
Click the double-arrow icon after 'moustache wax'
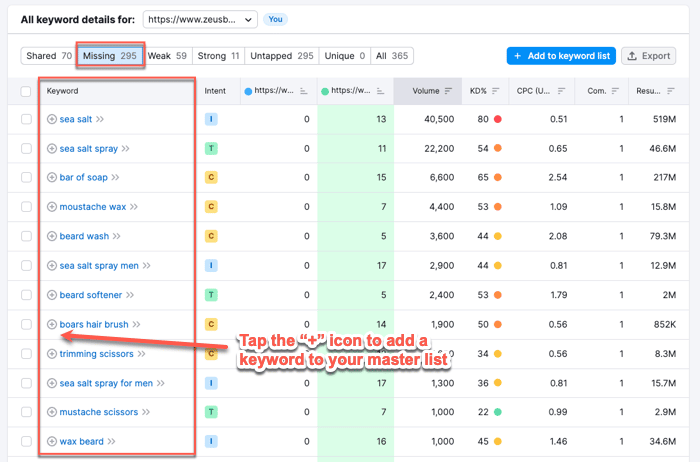133,207
